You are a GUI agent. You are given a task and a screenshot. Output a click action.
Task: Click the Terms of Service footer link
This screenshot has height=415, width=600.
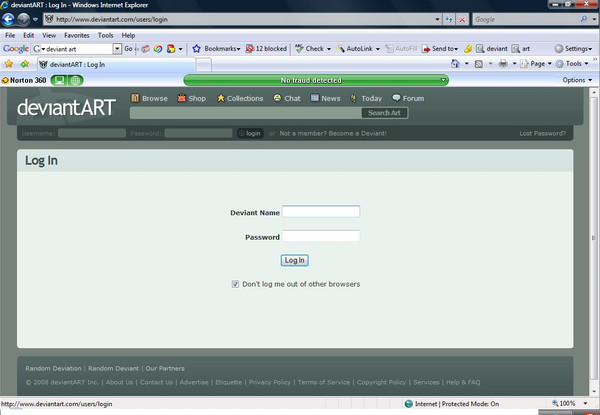pyautogui.click(x=324, y=382)
